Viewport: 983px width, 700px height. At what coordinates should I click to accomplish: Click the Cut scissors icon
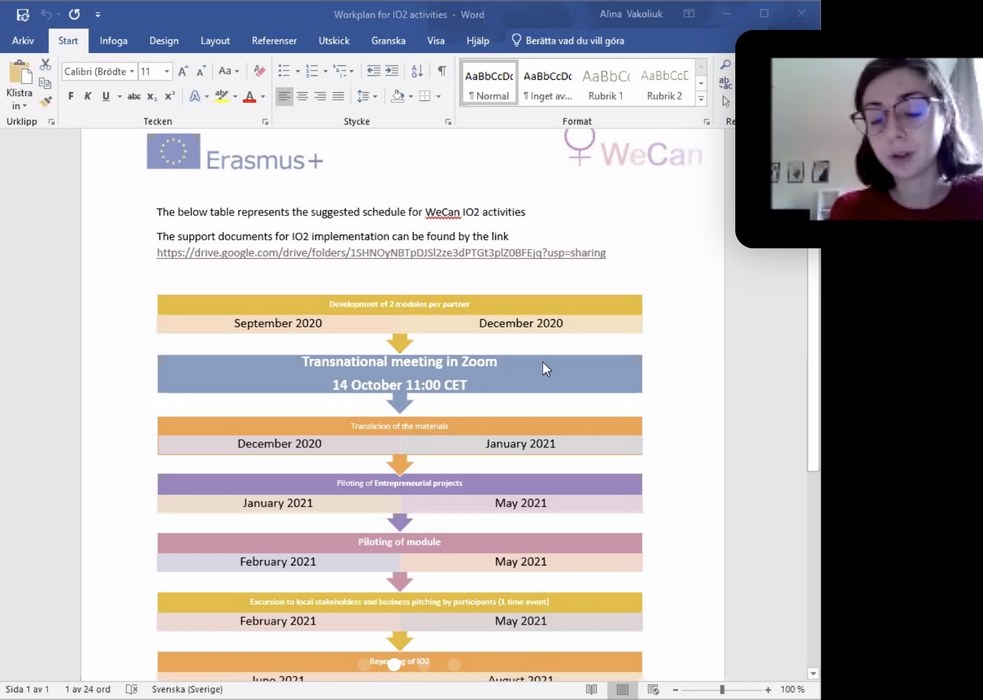(x=45, y=65)
